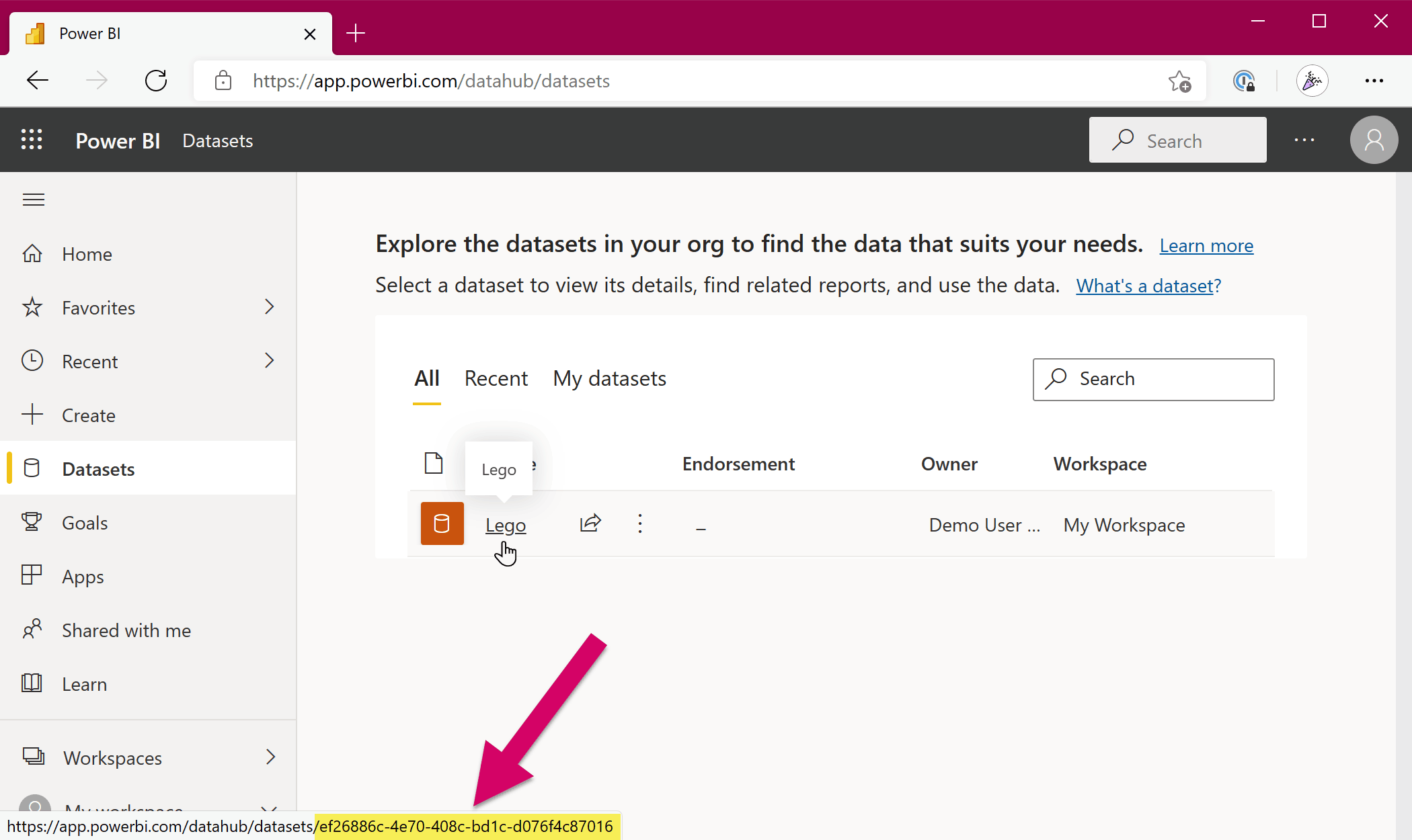Image resolution: width=1412 pixels, height=840 pixels.
Task: Share the Lego dataset
Action: (x=590, y=523)
